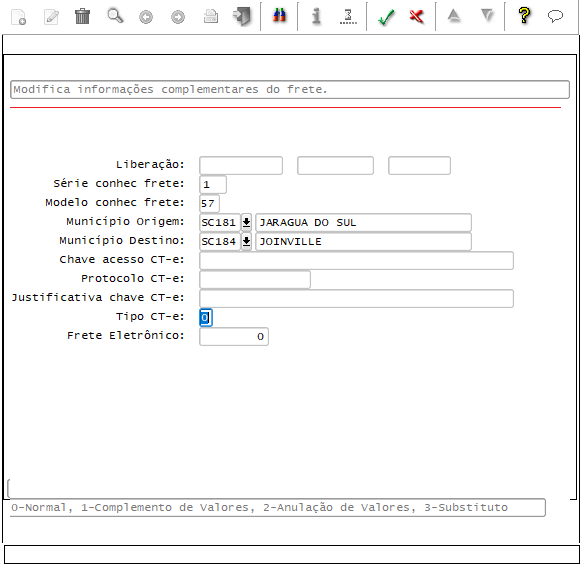Select the Série conhec frete field
Image resolution: width=585 pixels, height=572 pixels.
coord(213,184)
